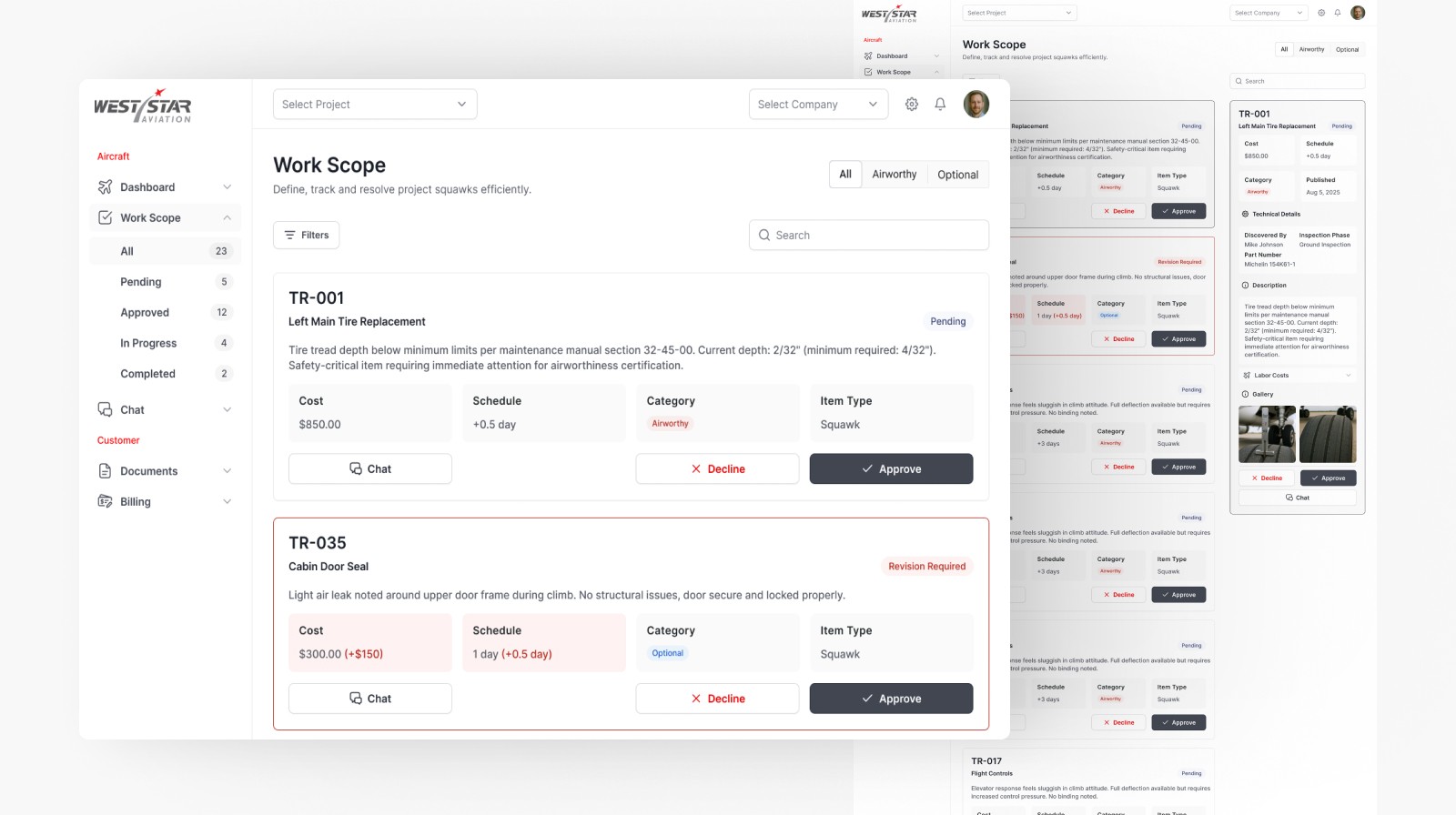Click Technical Details gear icon in detail panel
This screenshot has width=1456, height=815.
click(x=1246, y=214)
